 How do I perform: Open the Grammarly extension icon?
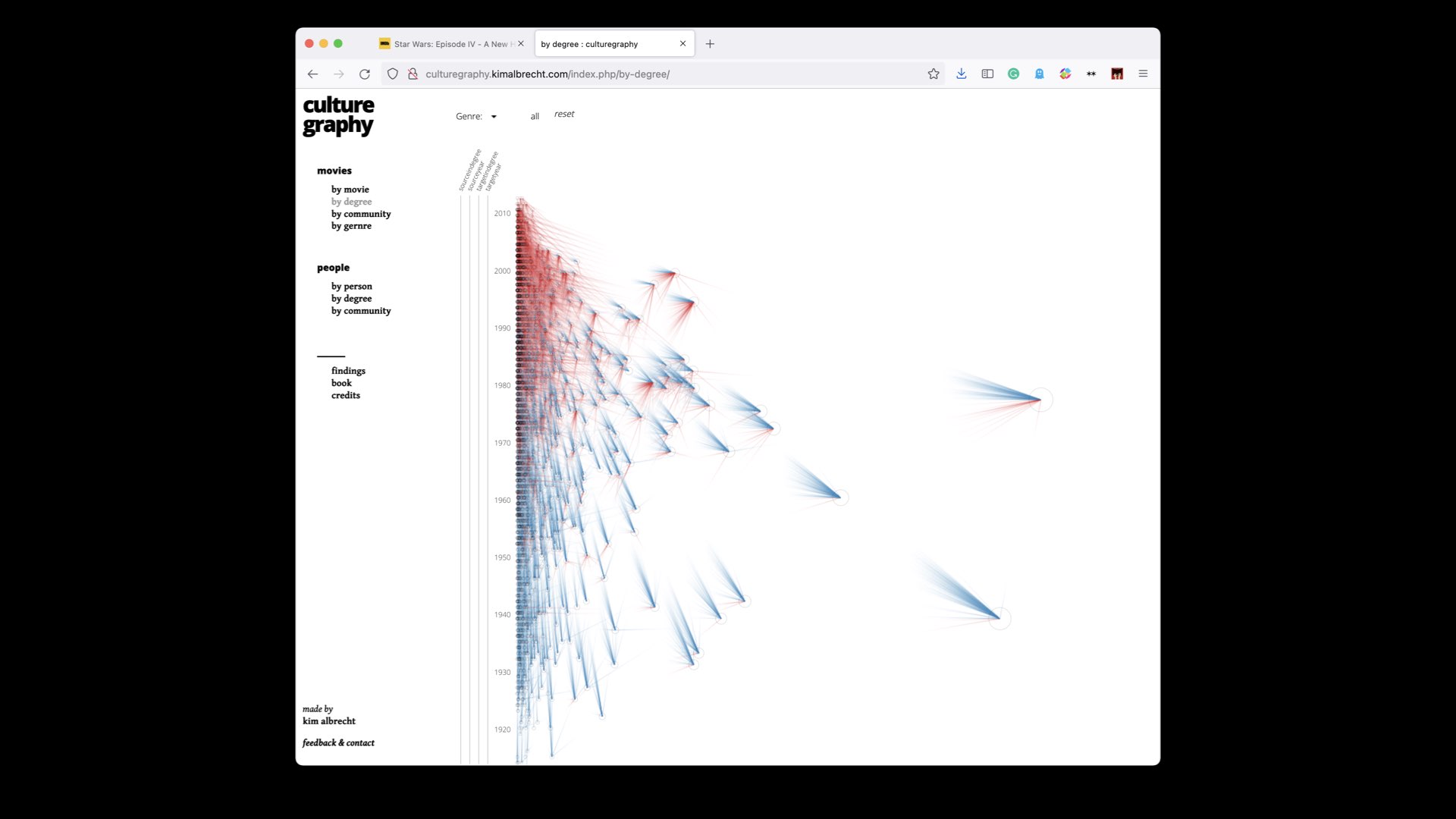[1013, 74]
